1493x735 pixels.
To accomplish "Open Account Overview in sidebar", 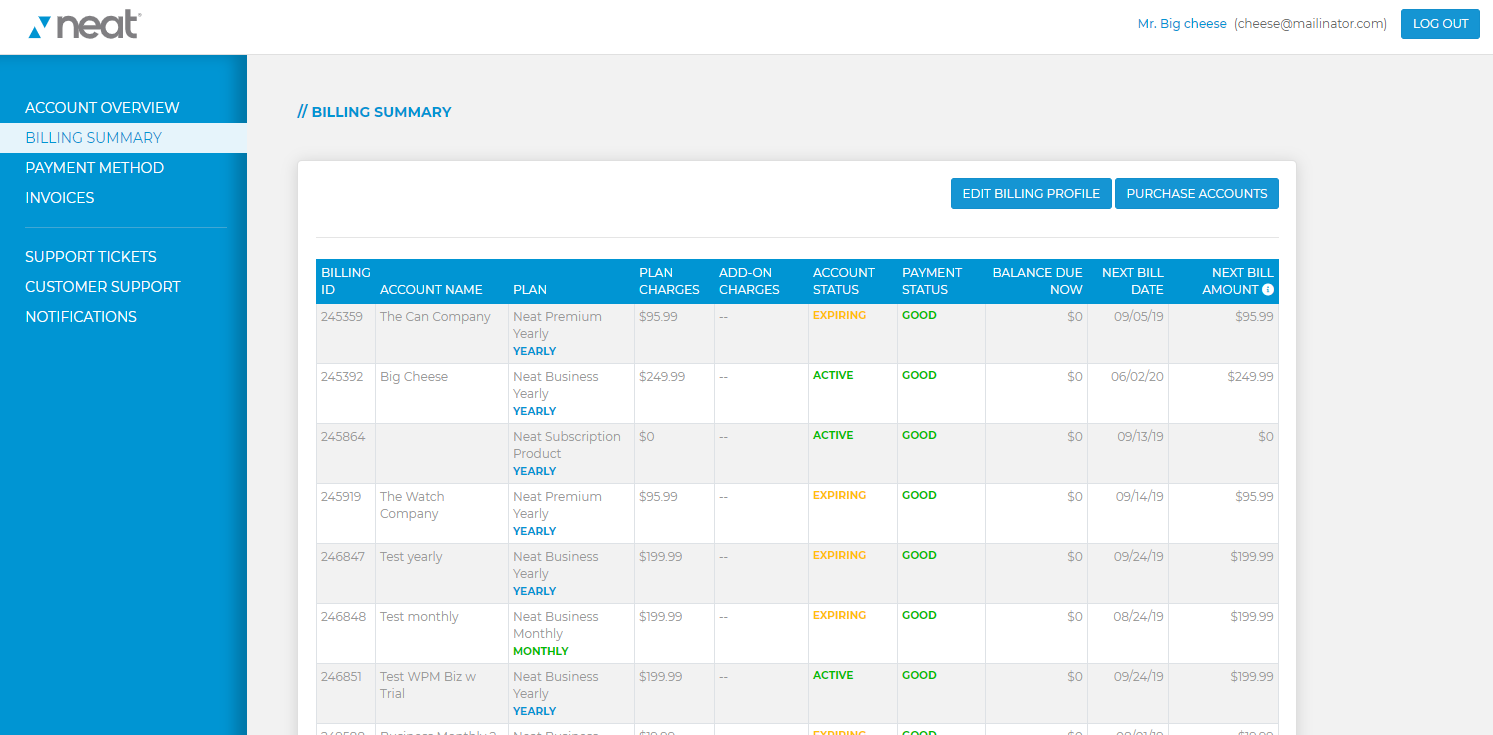I will pos(102,108).
